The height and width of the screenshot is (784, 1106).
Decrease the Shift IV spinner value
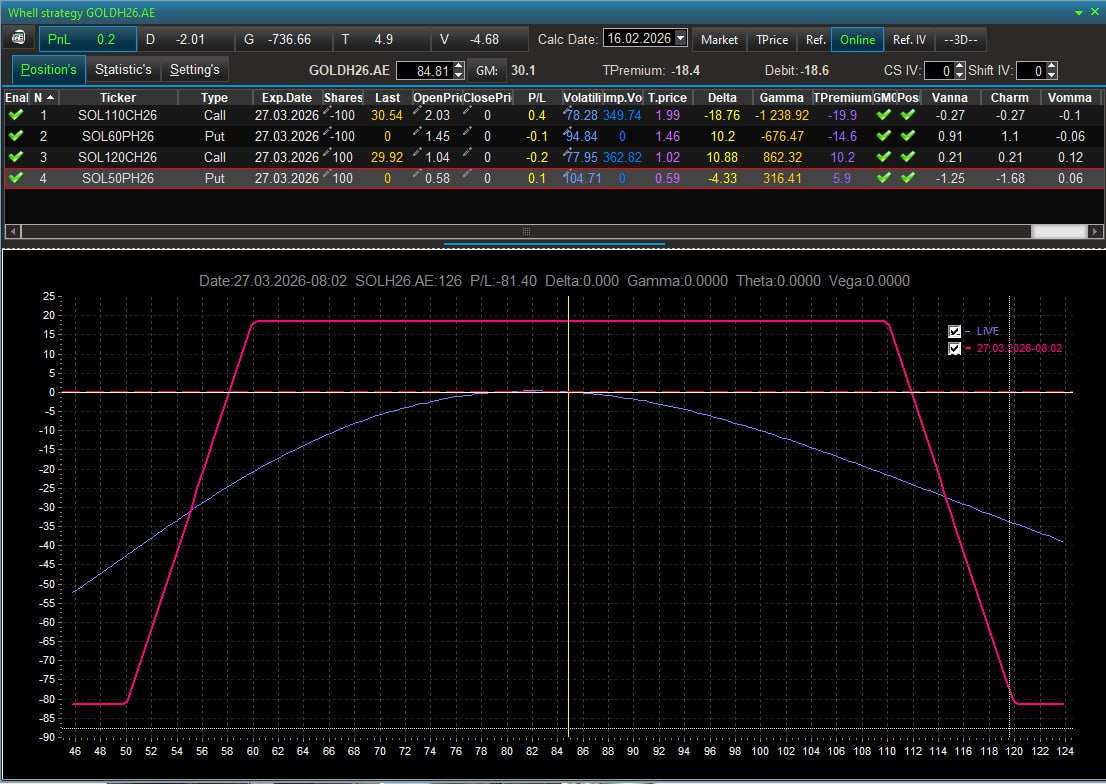[1051, 75]
